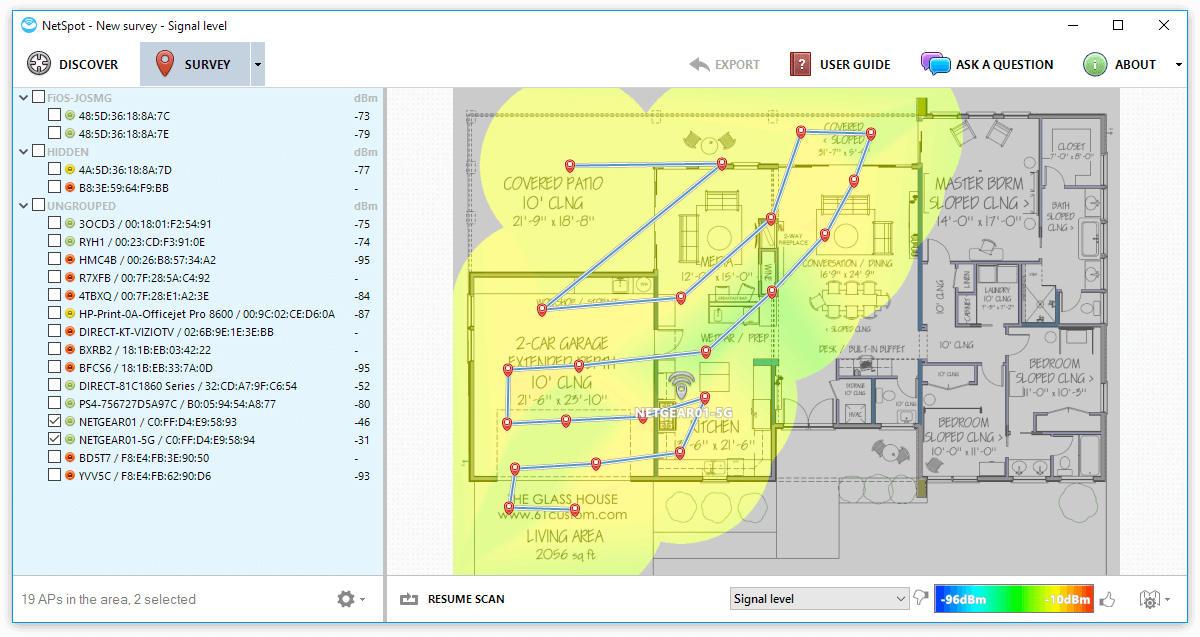Viewport: 1200px width, 637px height.
Task: Select the "YVV5C / F8:E4:FB:62:90:D6" entry
Action: point(145,476)
